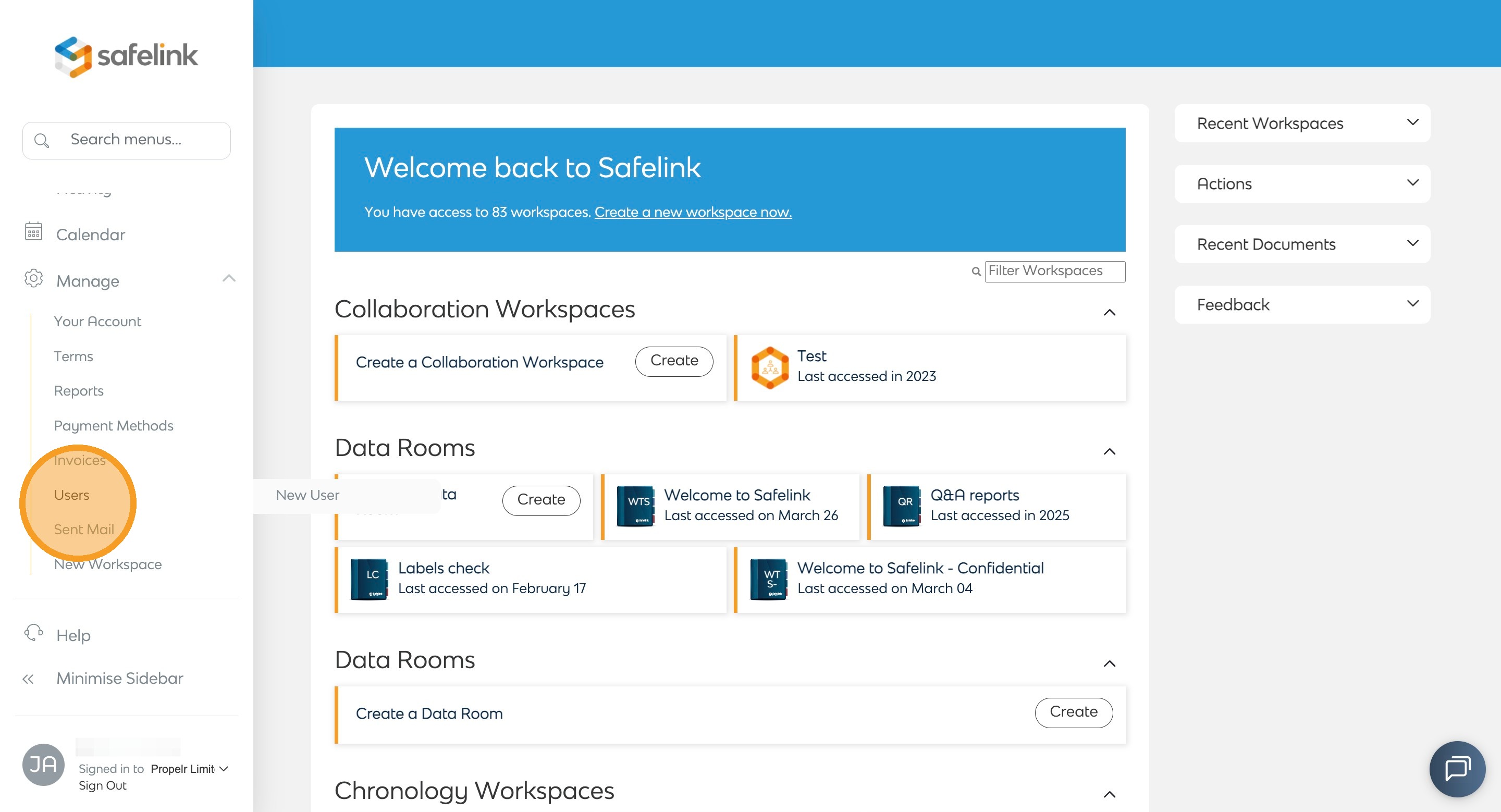Click the Safelink logo

(126, 56)
